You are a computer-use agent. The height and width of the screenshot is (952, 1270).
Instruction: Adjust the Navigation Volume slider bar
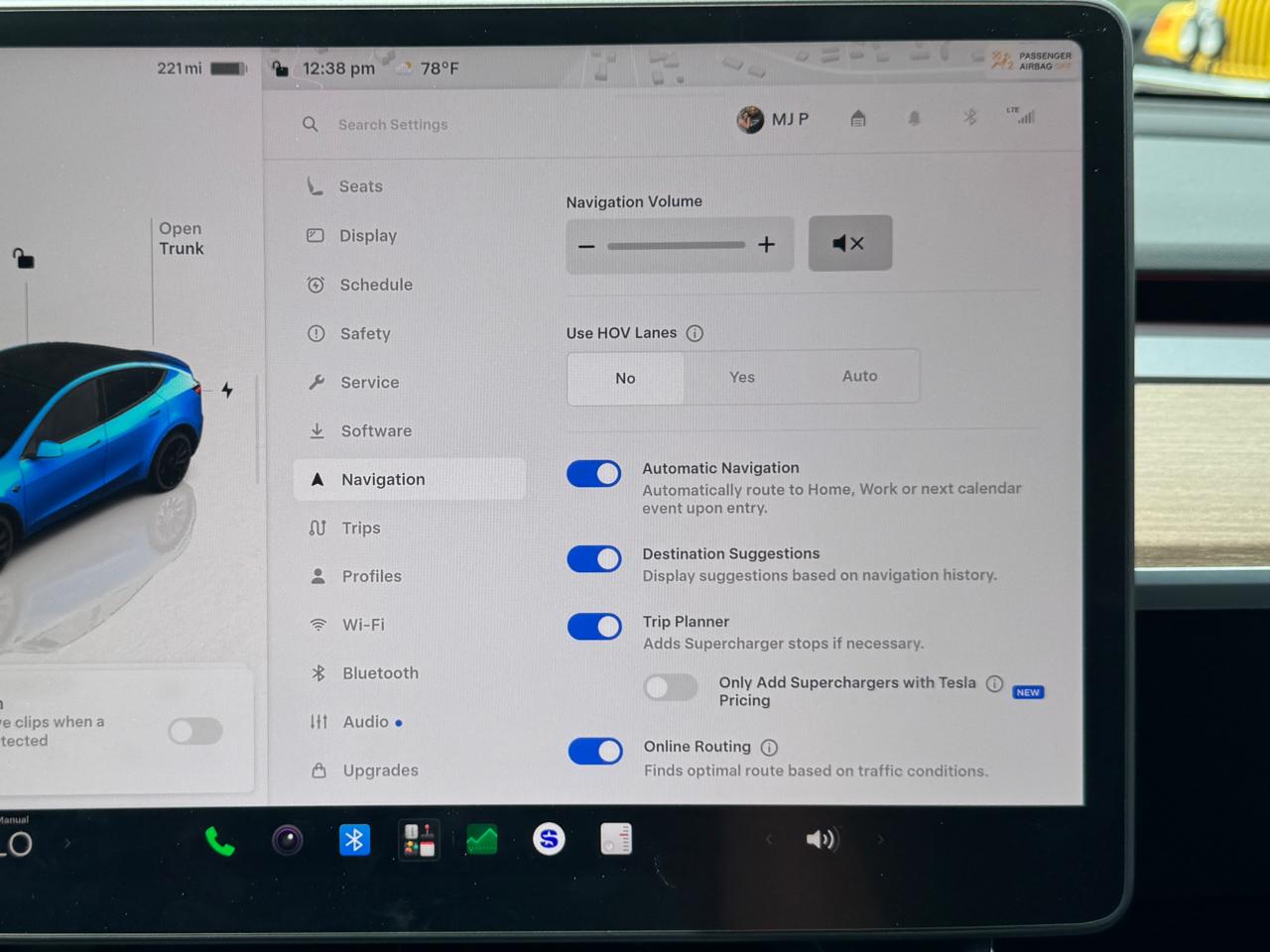(x=676, y=245)
